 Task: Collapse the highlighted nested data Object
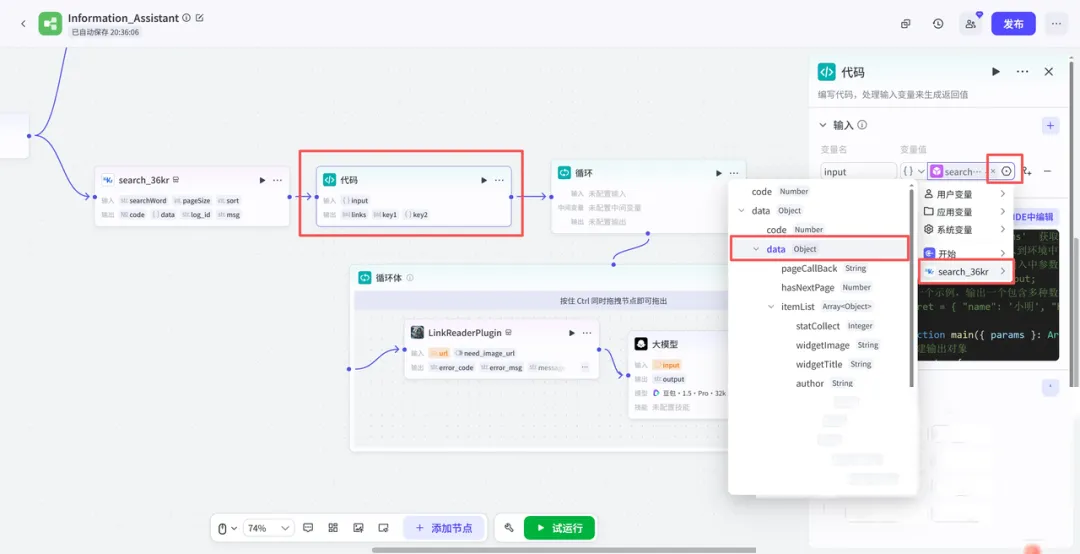pyautogui.click(x=756, y=249)
